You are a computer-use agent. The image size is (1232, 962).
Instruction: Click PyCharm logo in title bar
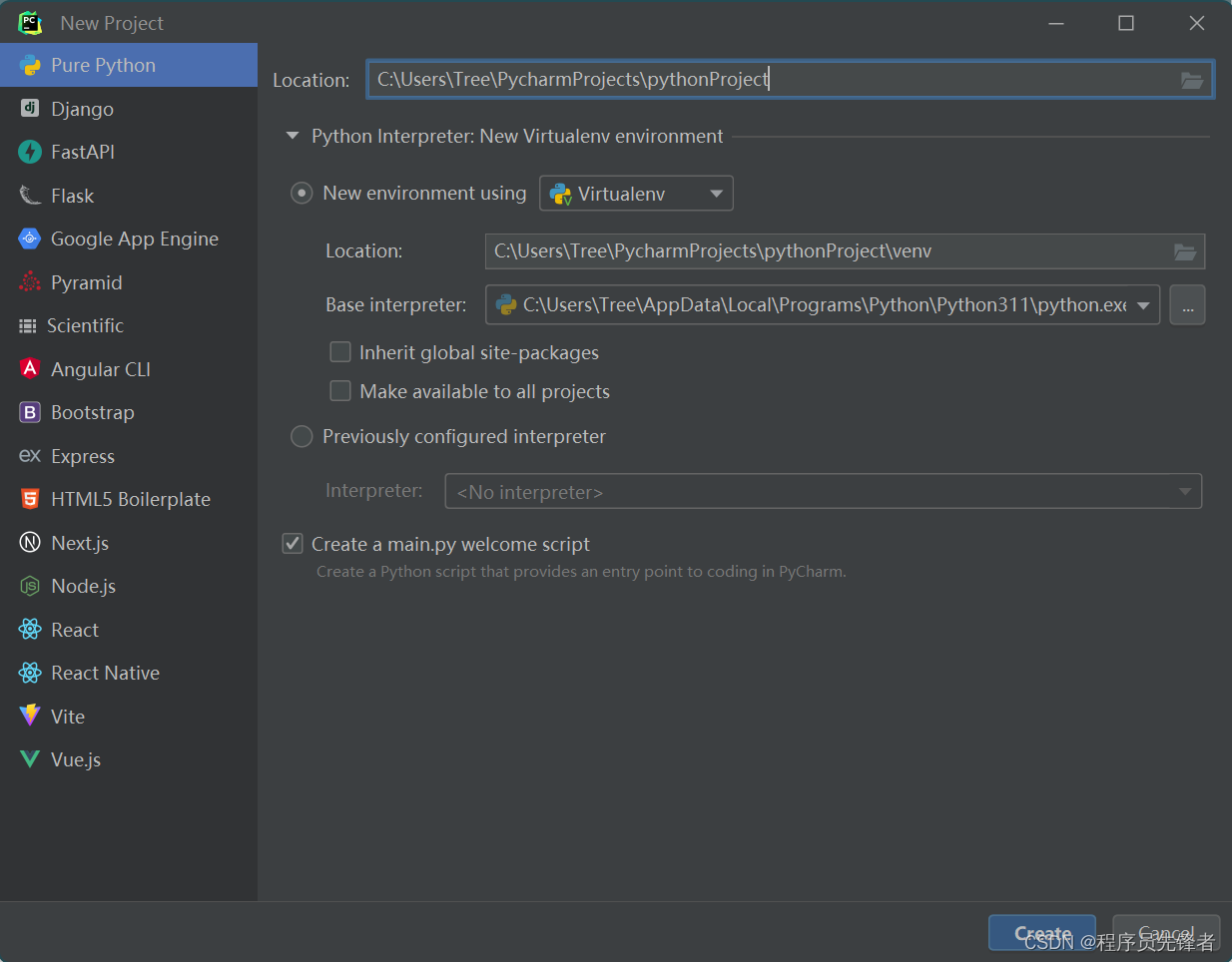[30, 22]
